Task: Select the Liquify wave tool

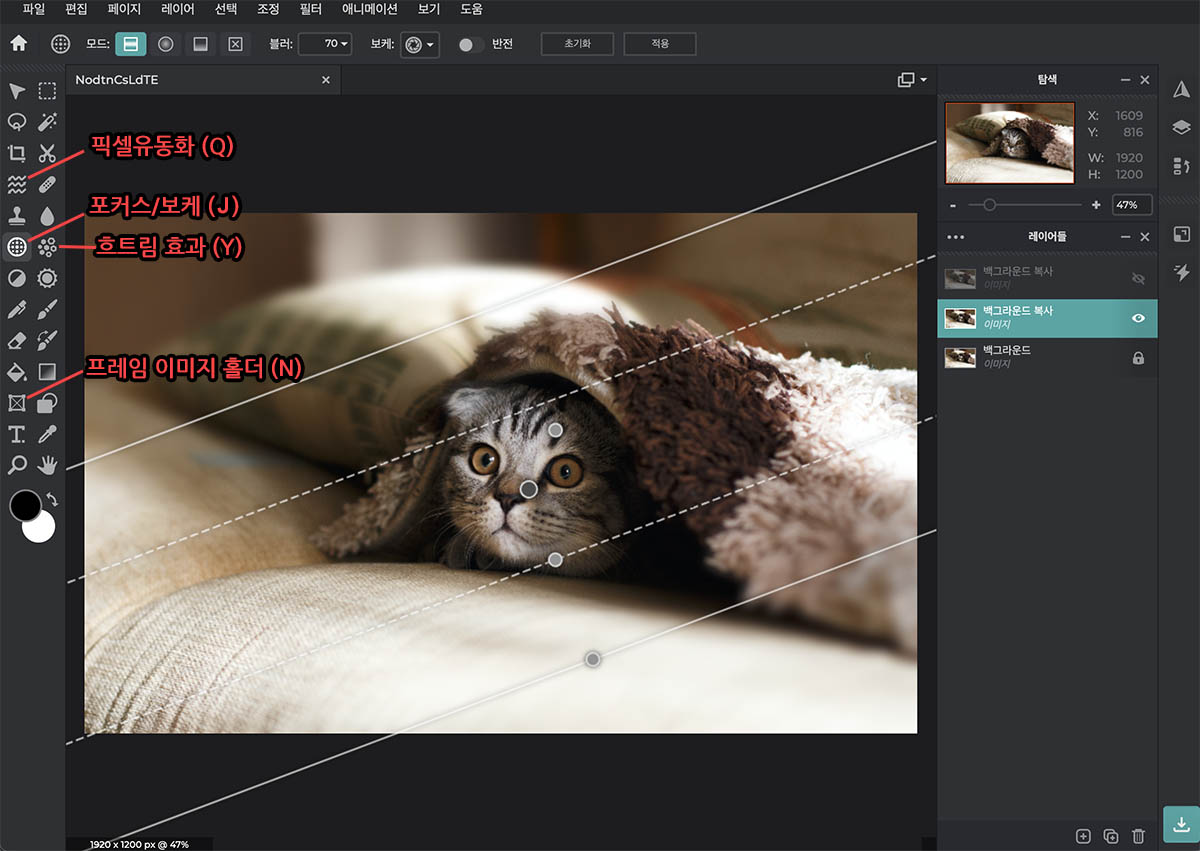Action: click(17, 184)
